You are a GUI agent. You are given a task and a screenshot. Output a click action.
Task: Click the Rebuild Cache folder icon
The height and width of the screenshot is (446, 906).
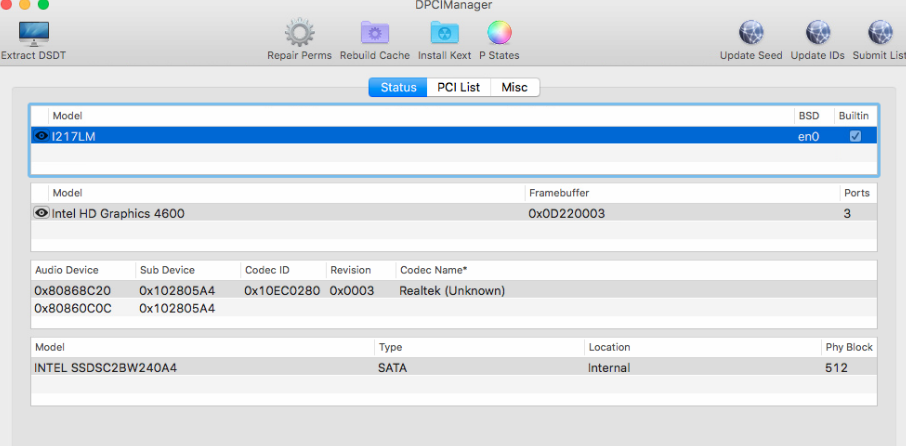[374, 34]
